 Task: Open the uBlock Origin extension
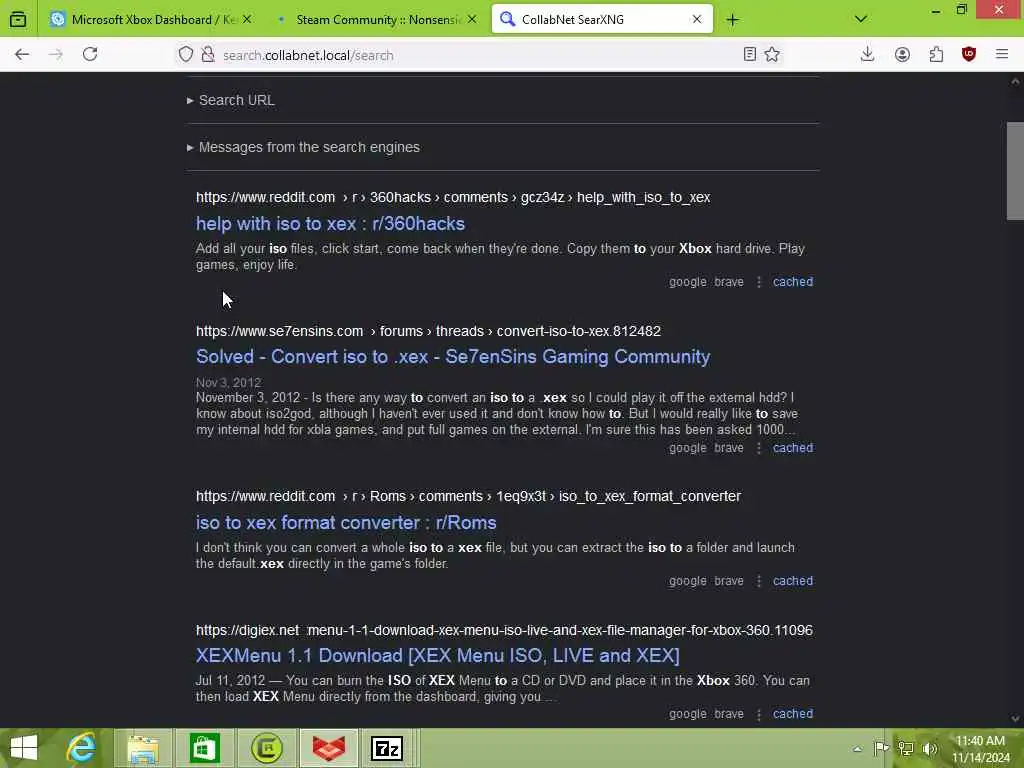968,55
